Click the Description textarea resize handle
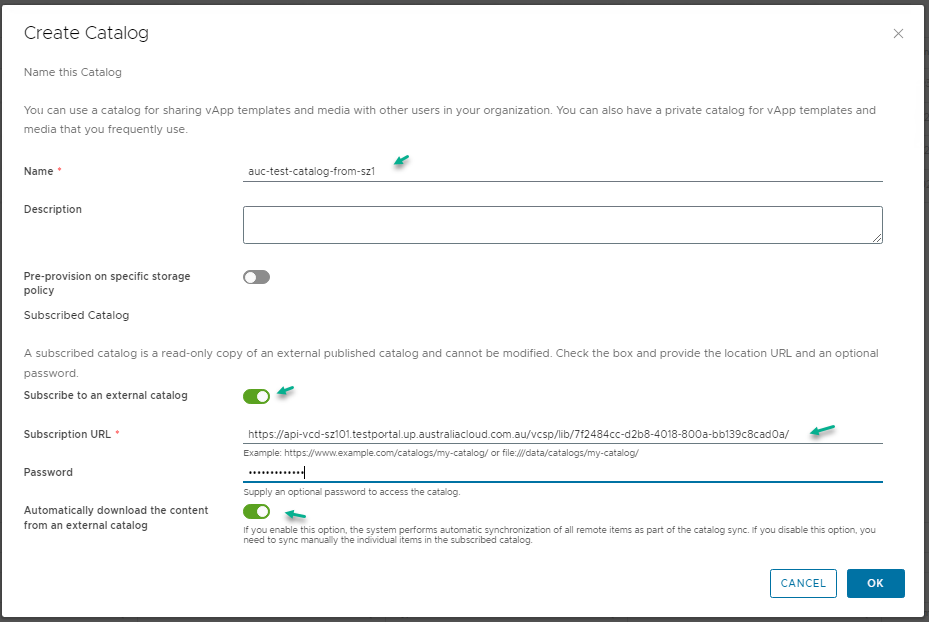The width and height of the screenshot is (929, 622). 877,238
